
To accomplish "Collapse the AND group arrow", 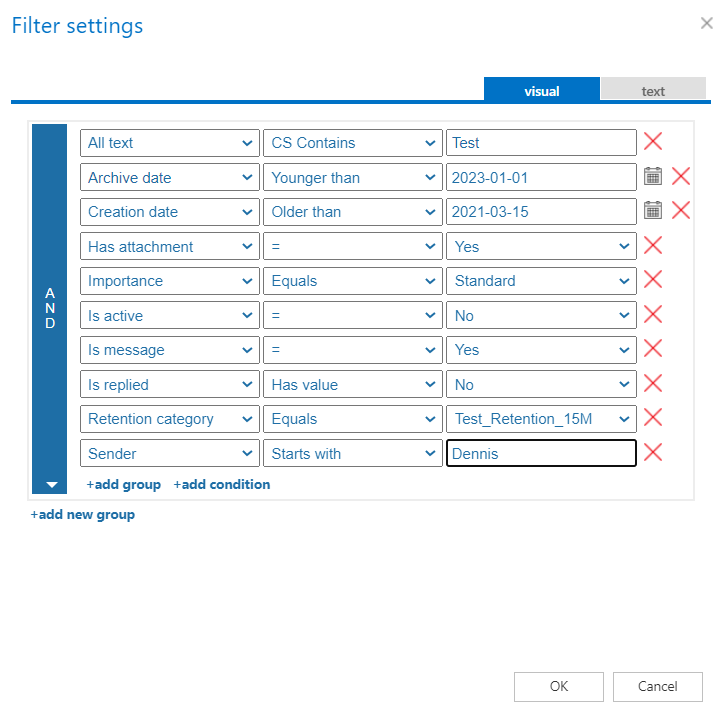I will pyautogui.click(x=50, y=484).
